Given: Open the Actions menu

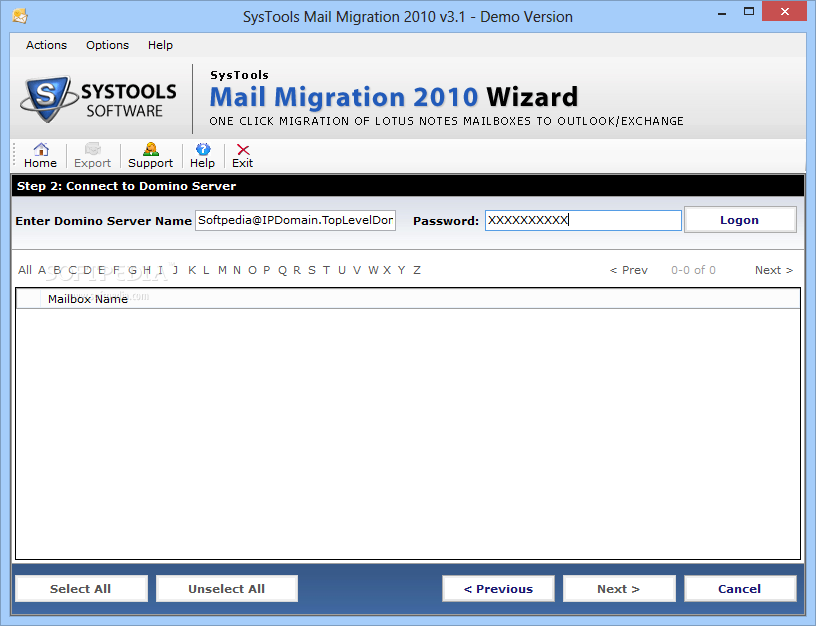Looking at the screenshot, I should pyautogui.click(x=46, y=45).
